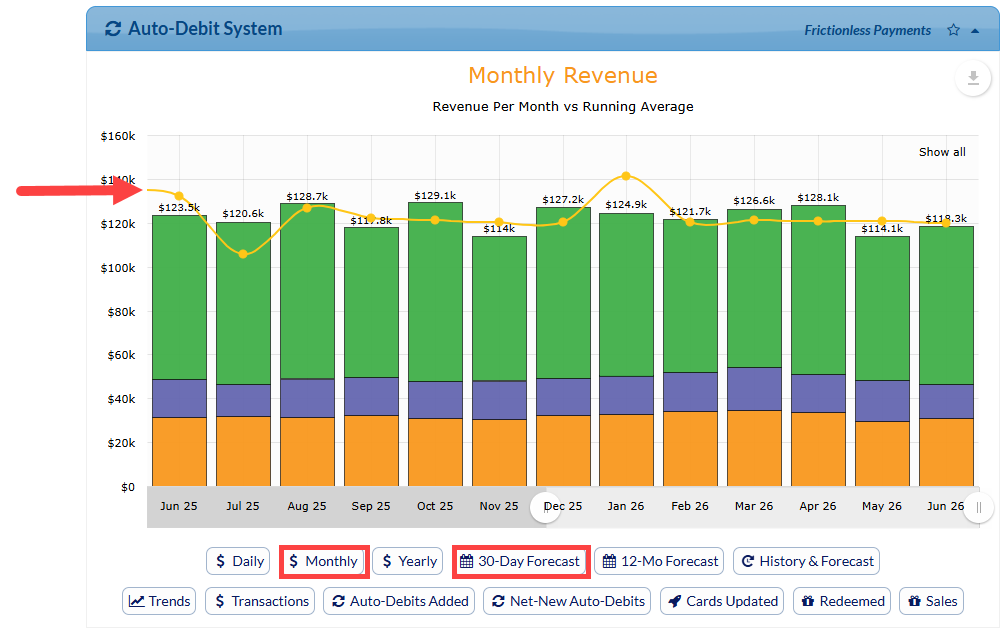The image size is (1008, 635).
Task: Star the Auto-Debit System panel as favorite
Action: 953,30
